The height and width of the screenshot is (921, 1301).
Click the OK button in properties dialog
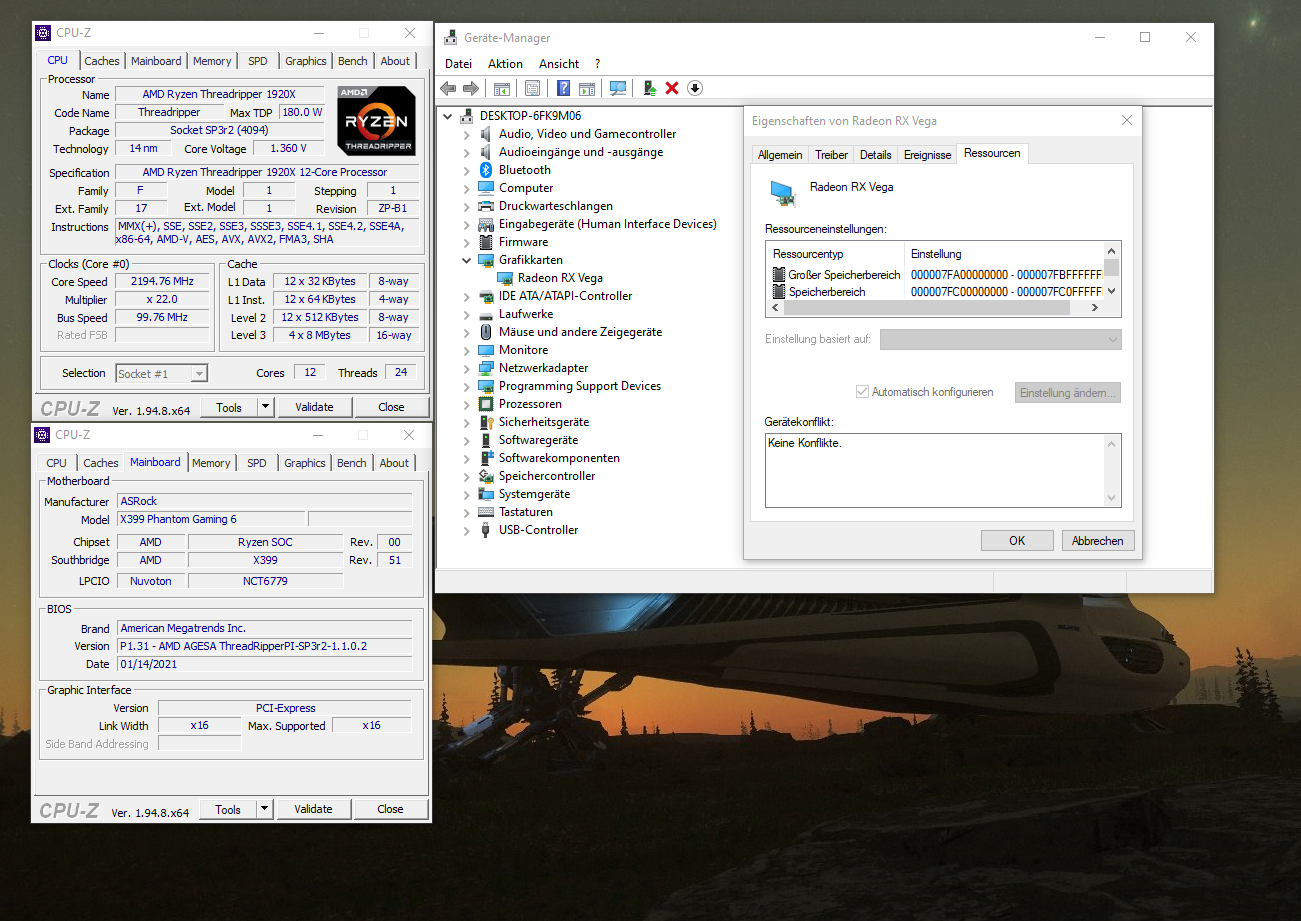point(1017,541)
